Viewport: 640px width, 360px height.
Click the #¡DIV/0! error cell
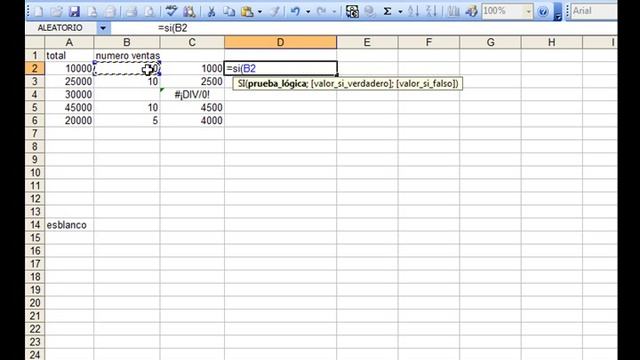[192, 94]
